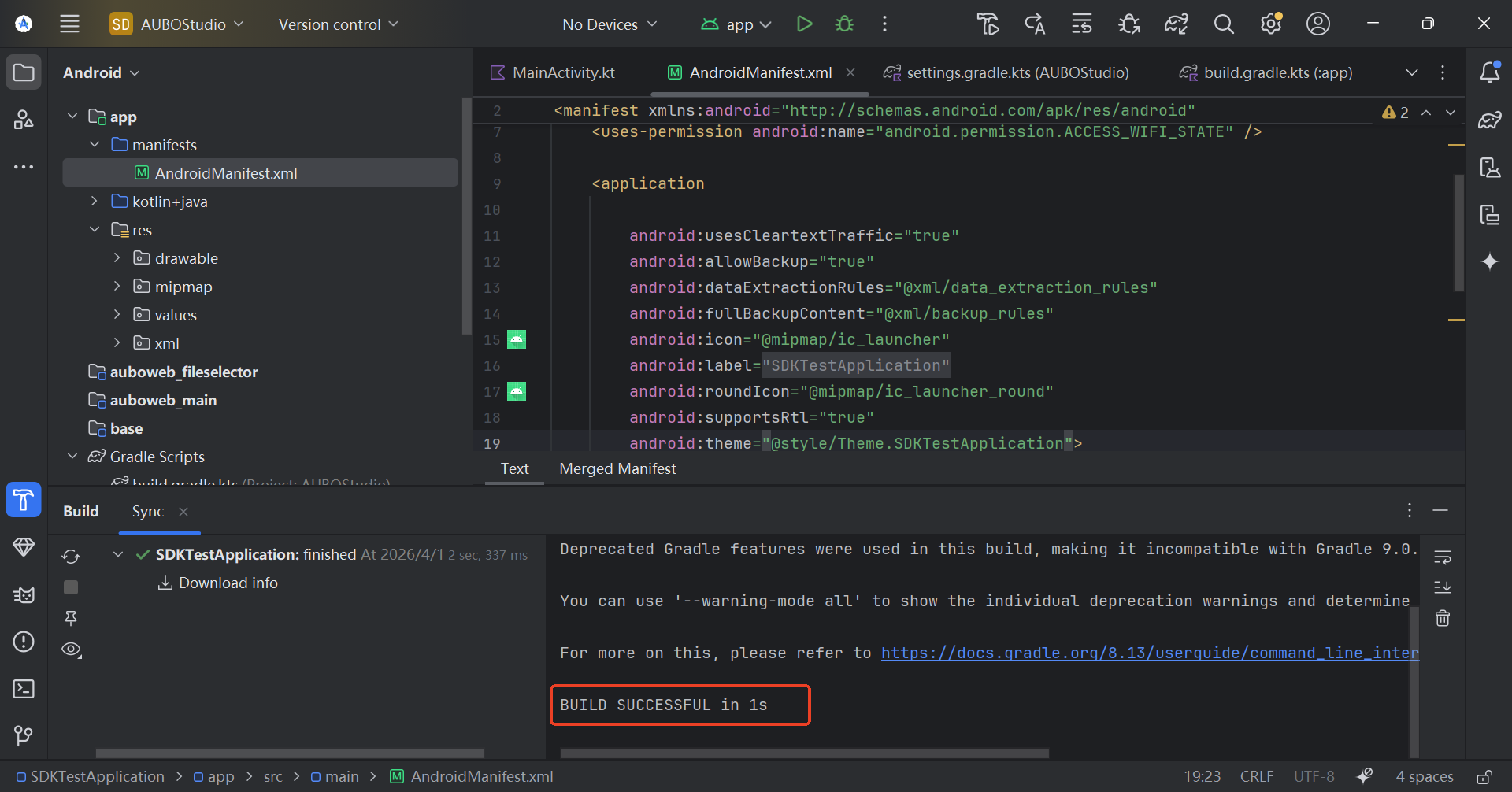Open the Device Manager panel
The height and width of the screenshot is (792, 1512).
pyautogui.click(x=1491, y=167)
